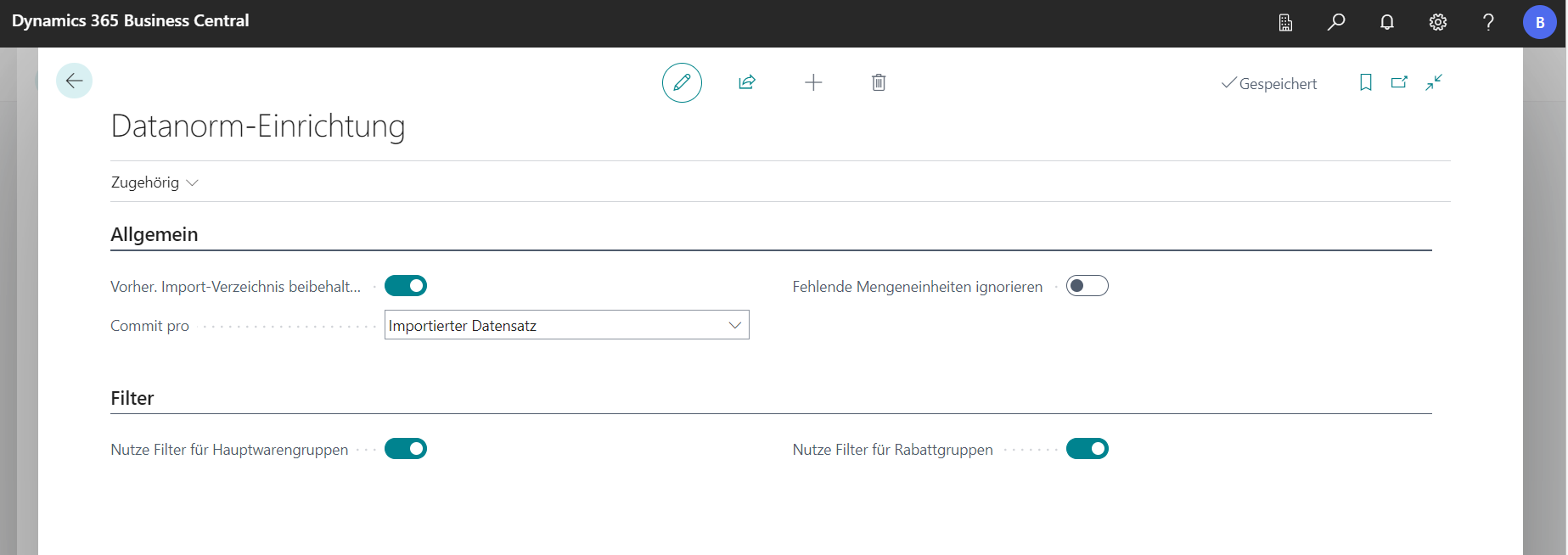Toggle Vorher. Import-Verzeichnis beibehalten switch
The height and width of the screenshot is (555, 1568).
pos(406,286)
